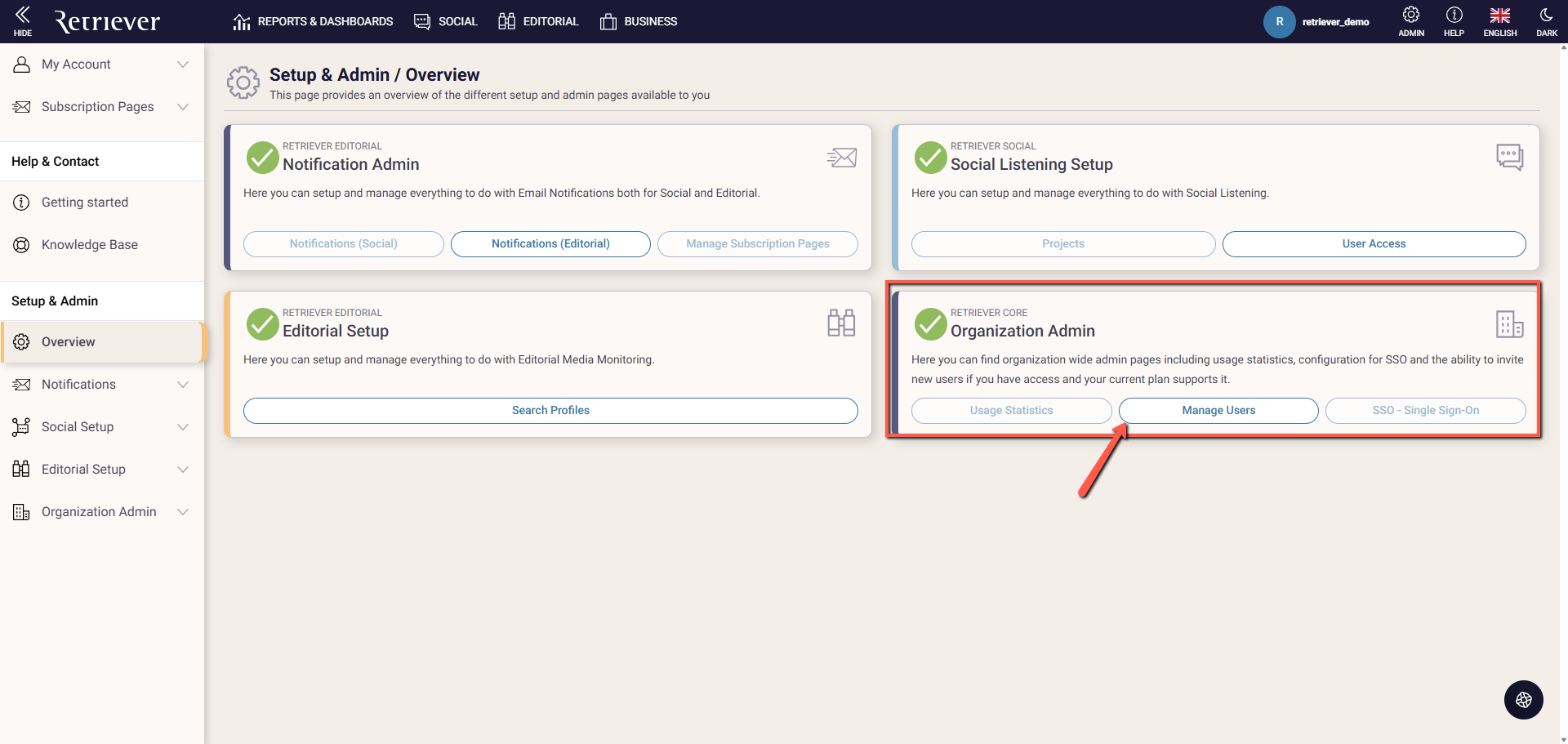Image resolution: width=1568 pixels, height=744 pixels.
Task: Click the Organization Admin card title
Action: click(x=1022, y=331)
